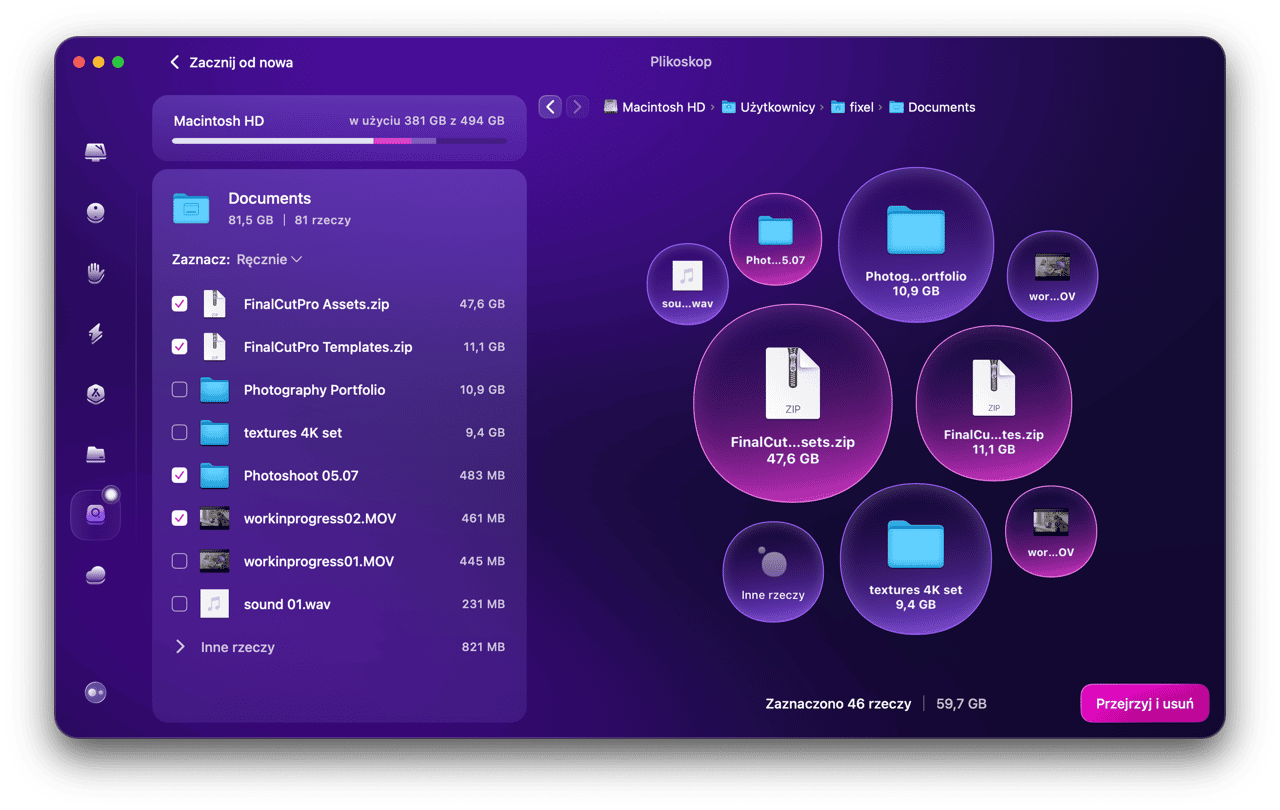This screenshot has width=1280, height=810.
Task: Expand the Inne rzeczy list row
Action: tap(181, 647)
